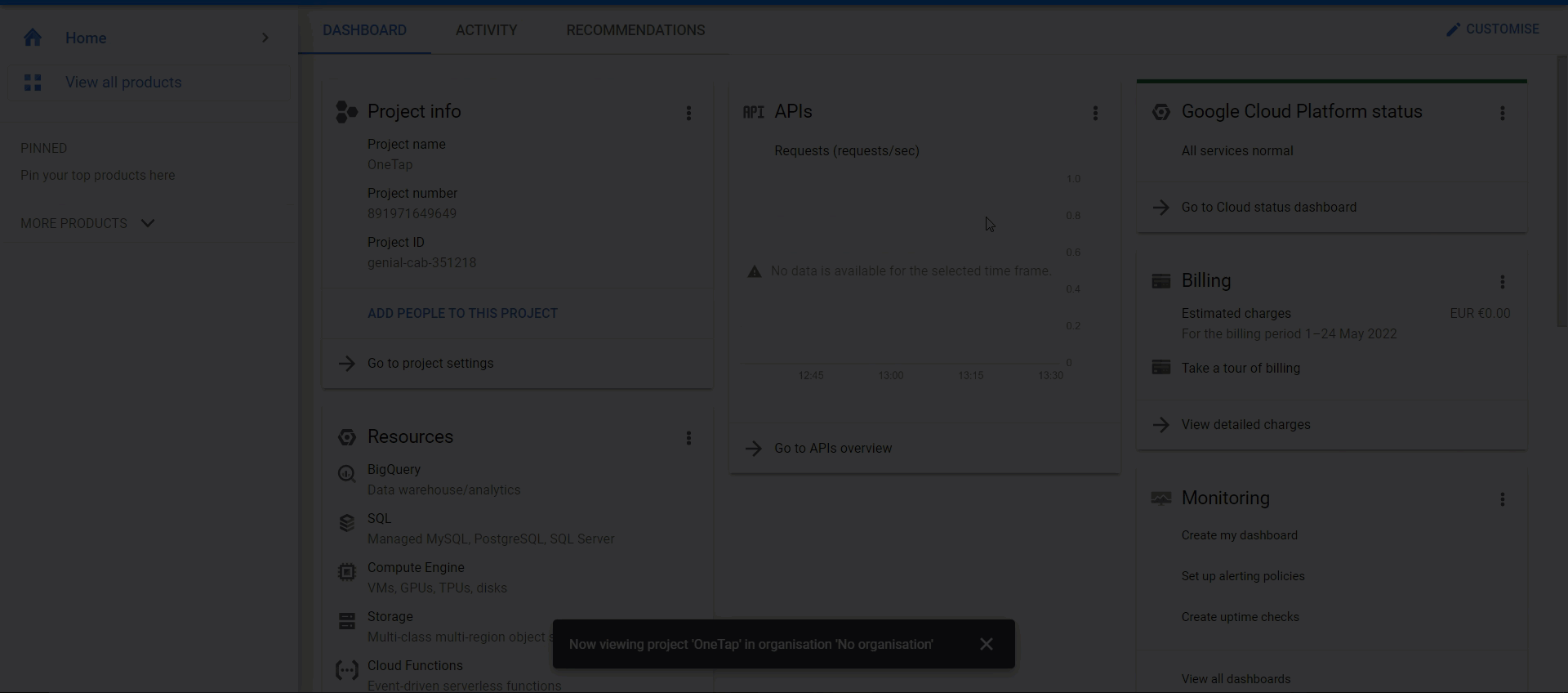Click credit card icon beside billing tour
1568x693 pixels.
[x=1160, y=368]
